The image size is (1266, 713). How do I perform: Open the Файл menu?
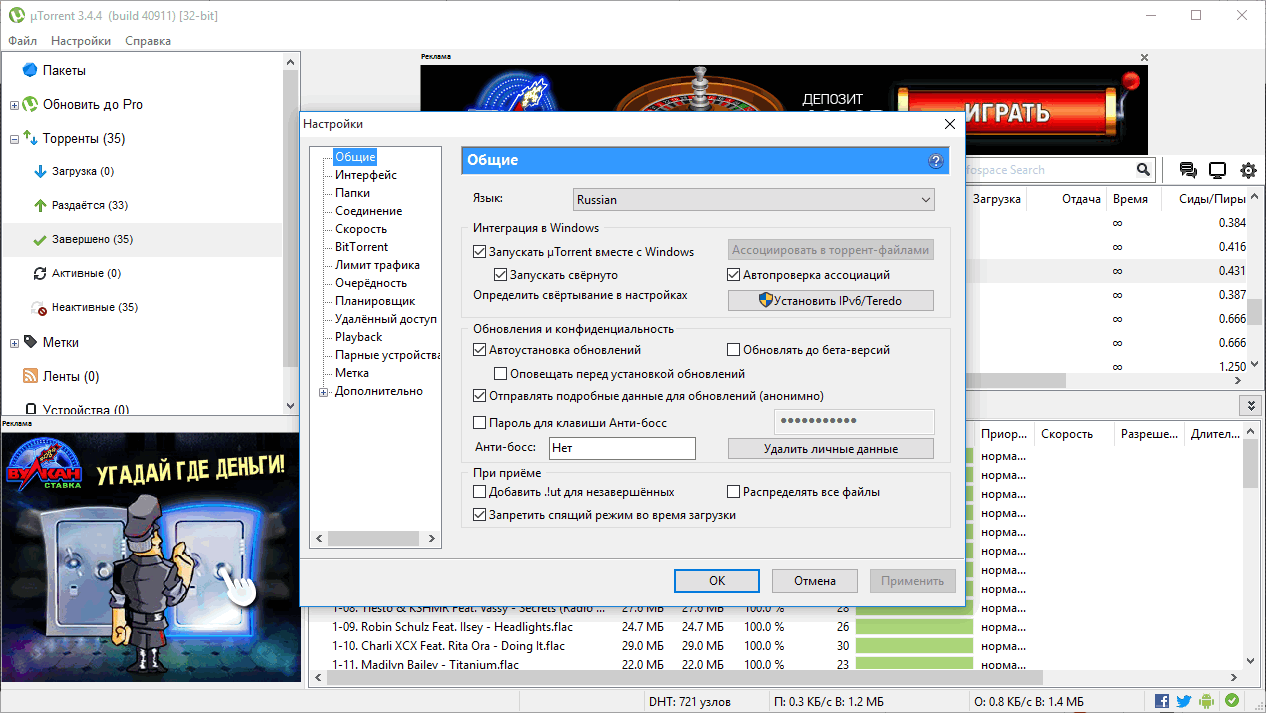tap(22, 41)
